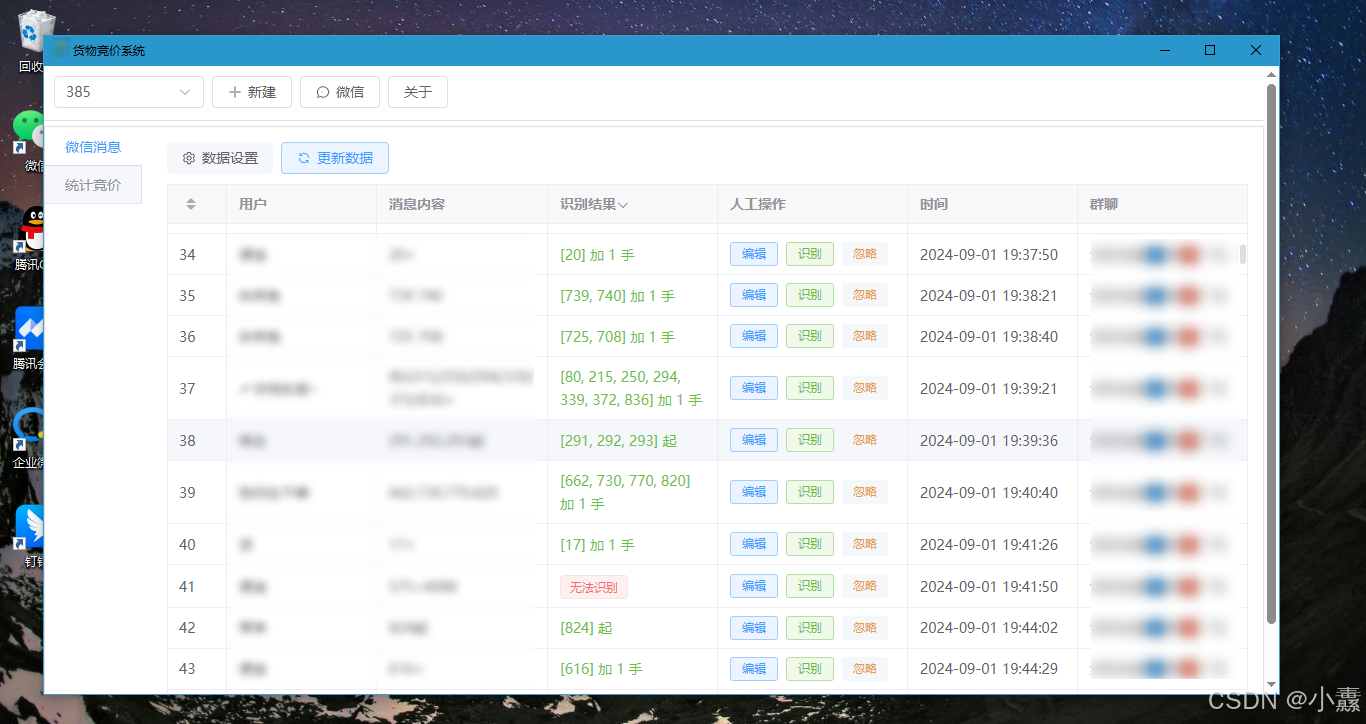
Task: Click 识别 in row 36
Action: tap(810, 336)
